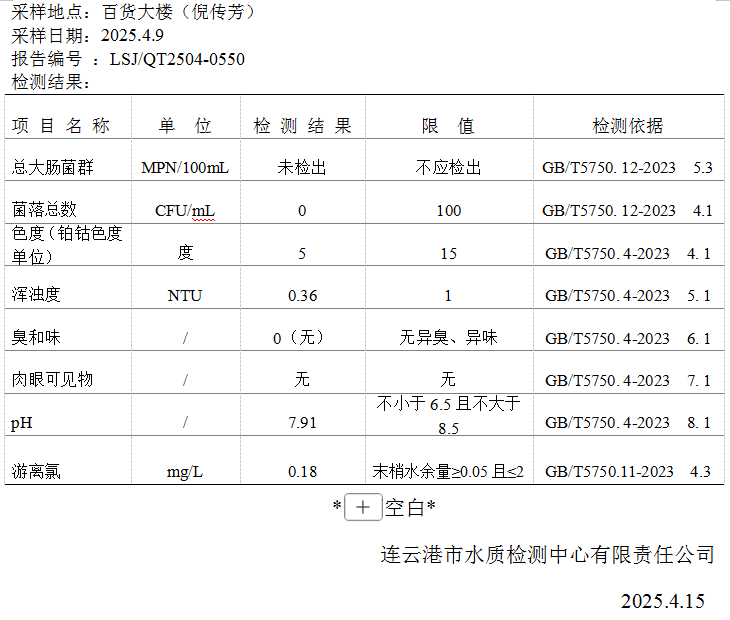Screen dimensions: 730x620
Task: Select the 游离氯 row label
Action: point(36,471)
